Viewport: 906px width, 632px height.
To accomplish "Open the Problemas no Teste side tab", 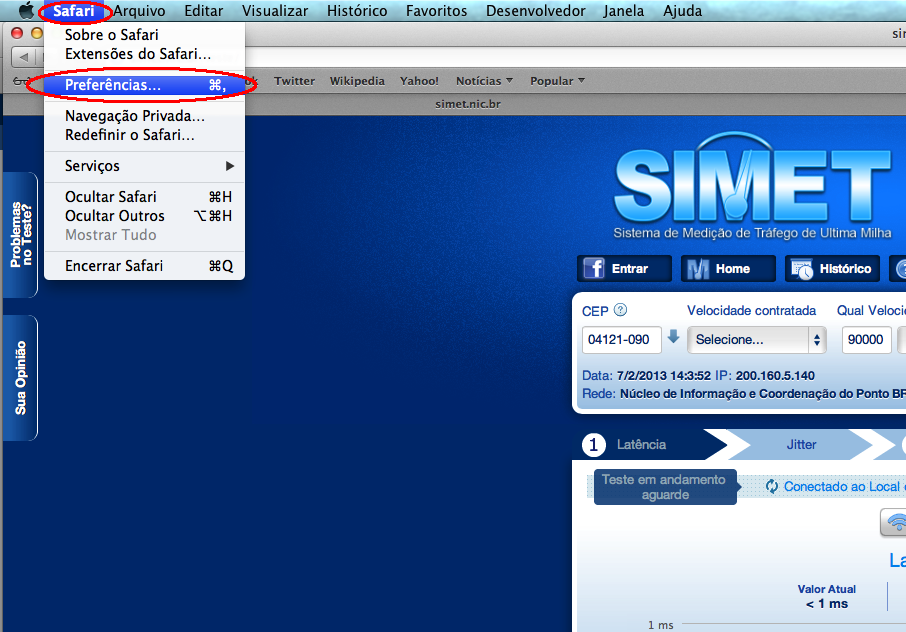I will click(x=20, y=235).
